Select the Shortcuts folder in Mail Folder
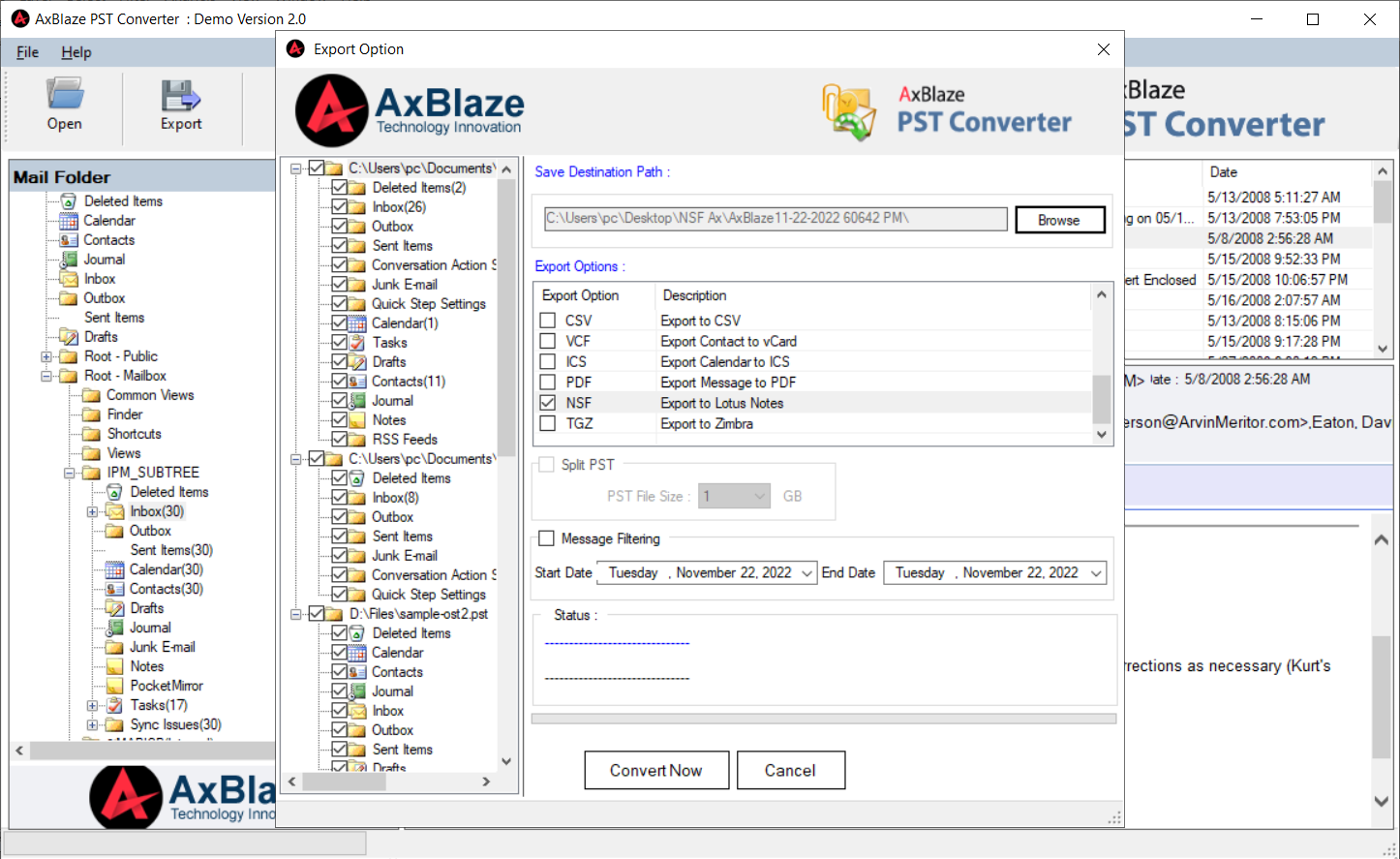The width and height of the screenshot is (1400, 859). [x=135, y=434]
